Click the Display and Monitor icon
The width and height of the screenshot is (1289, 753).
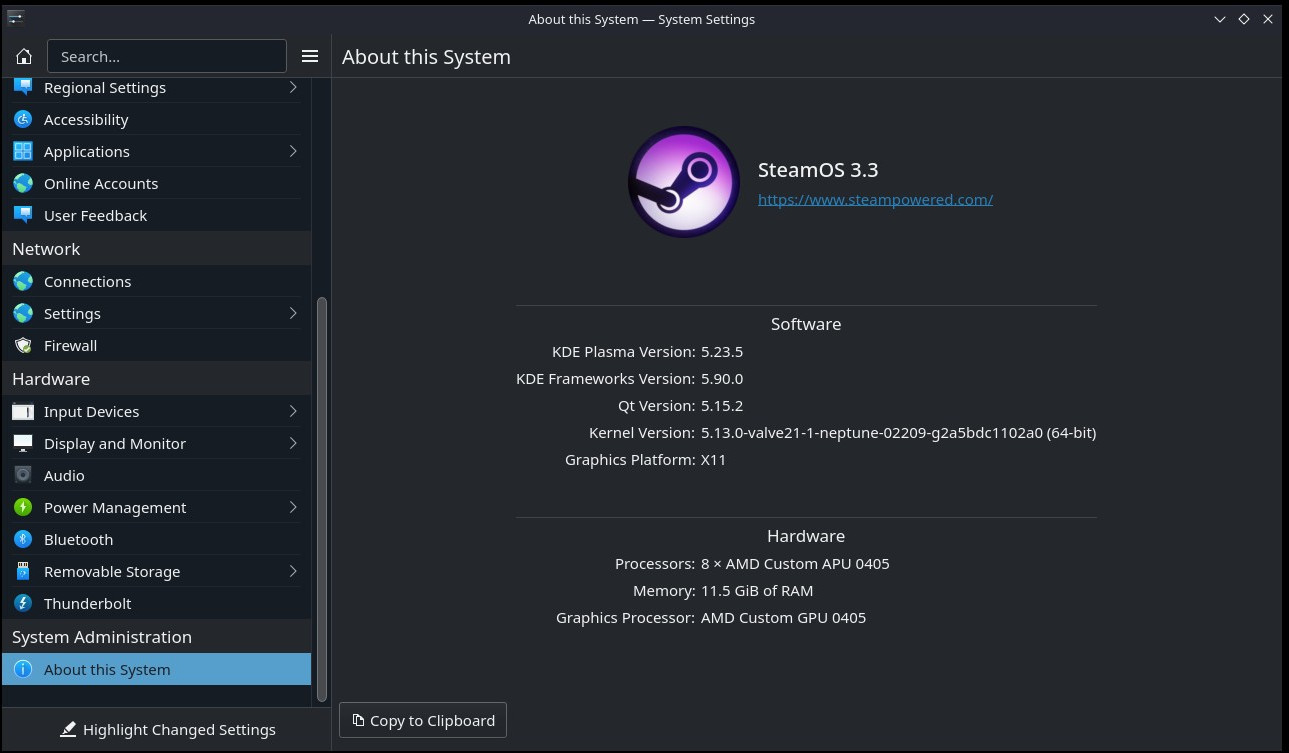(x=23, y=443)
